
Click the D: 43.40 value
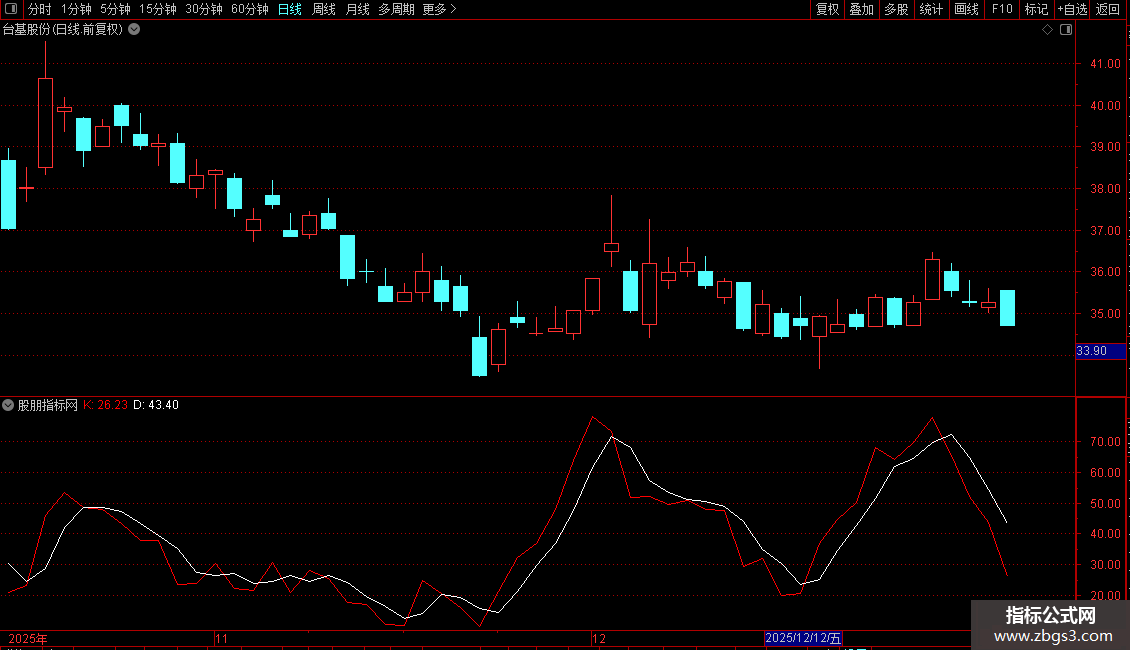pos(156,405)
